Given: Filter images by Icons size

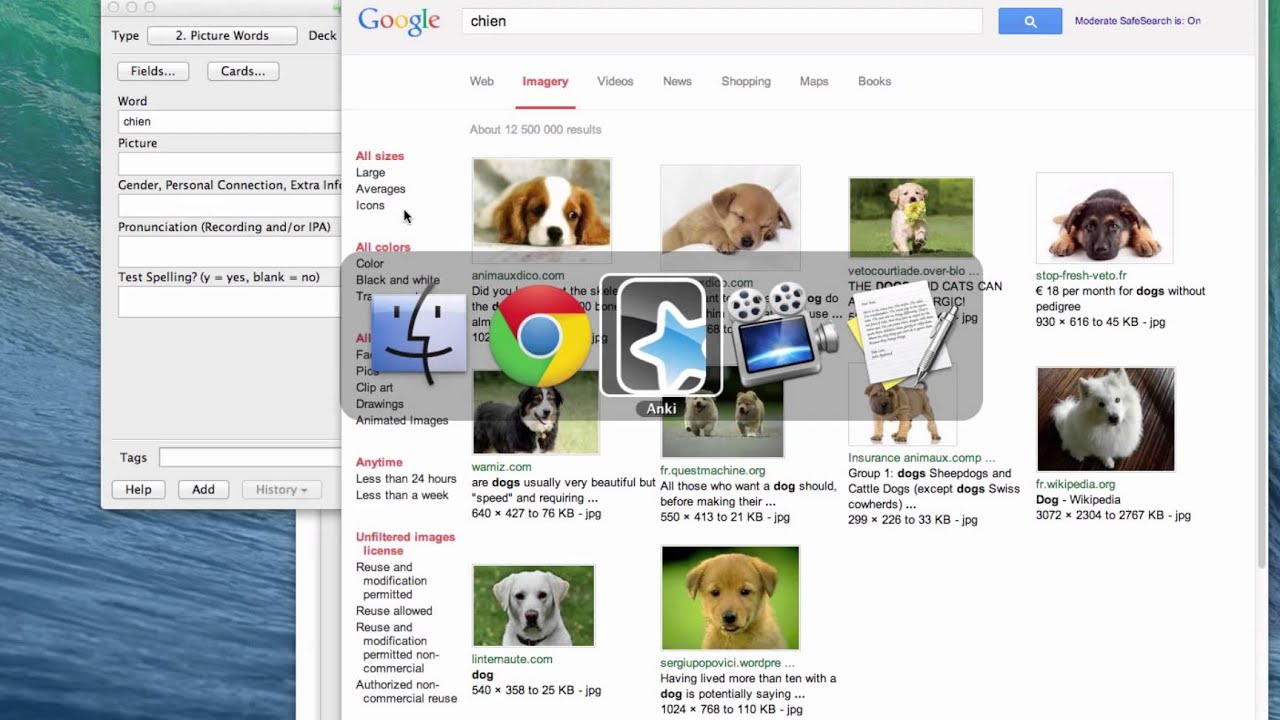Looking at the screenshot, I should click(370, 205).
